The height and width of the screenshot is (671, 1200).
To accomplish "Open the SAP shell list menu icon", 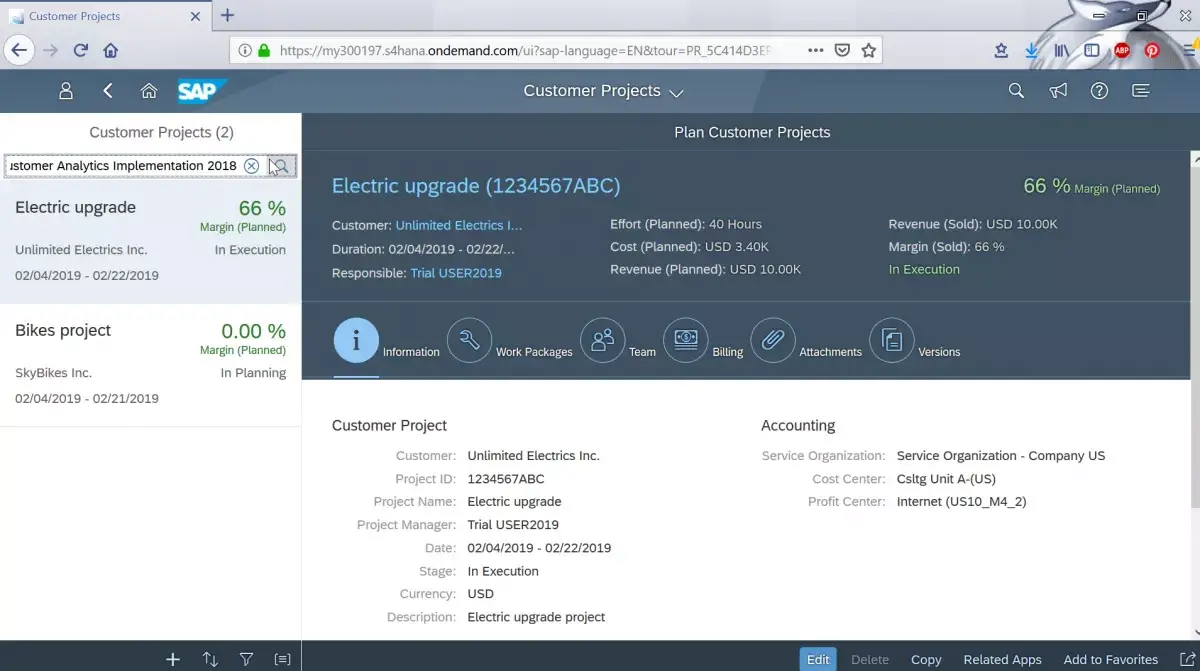I will point(1140,91).
